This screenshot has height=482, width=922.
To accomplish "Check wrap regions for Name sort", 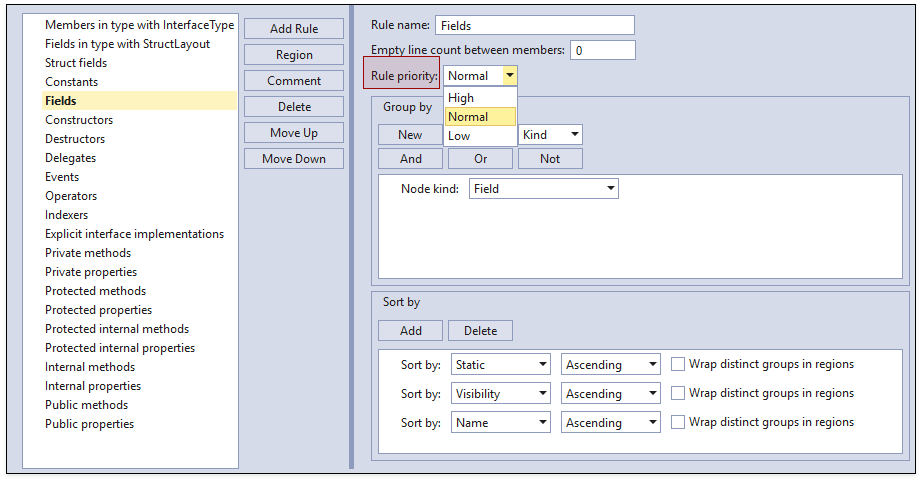I will [x=678, y=423].
